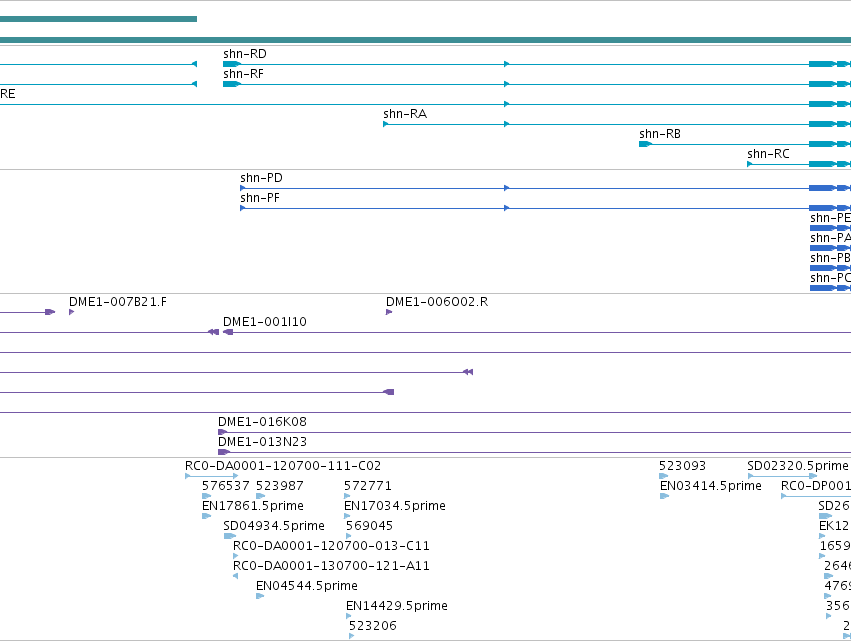Screen dimensions: 851x641
Task: Select the shn-PD protein label
Action: click(x=261, y=178)
